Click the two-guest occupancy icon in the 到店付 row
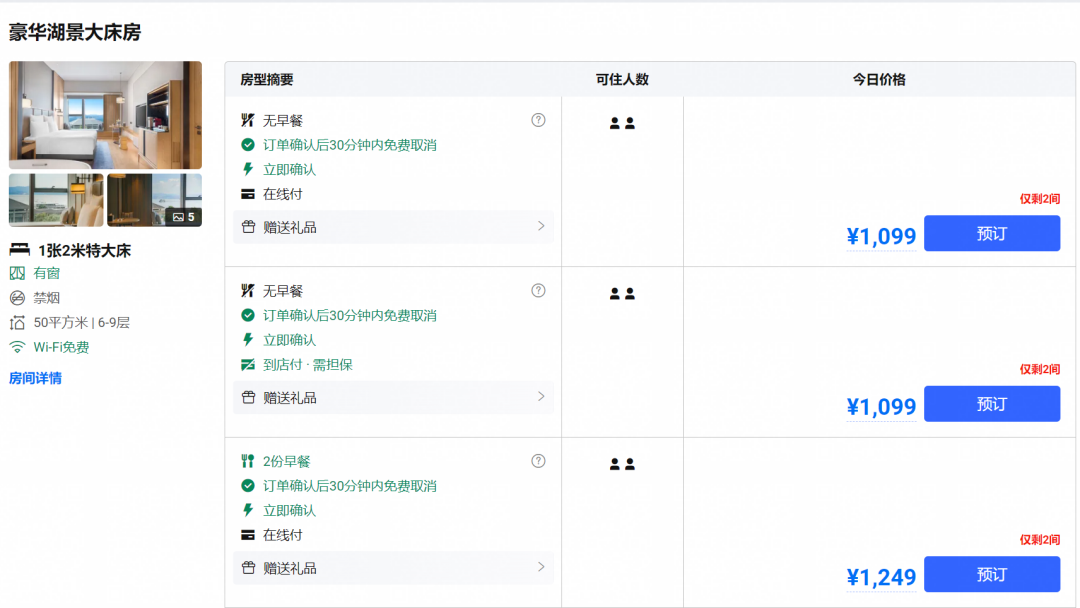Screen dimensions: 1080x608 [622, 294]
